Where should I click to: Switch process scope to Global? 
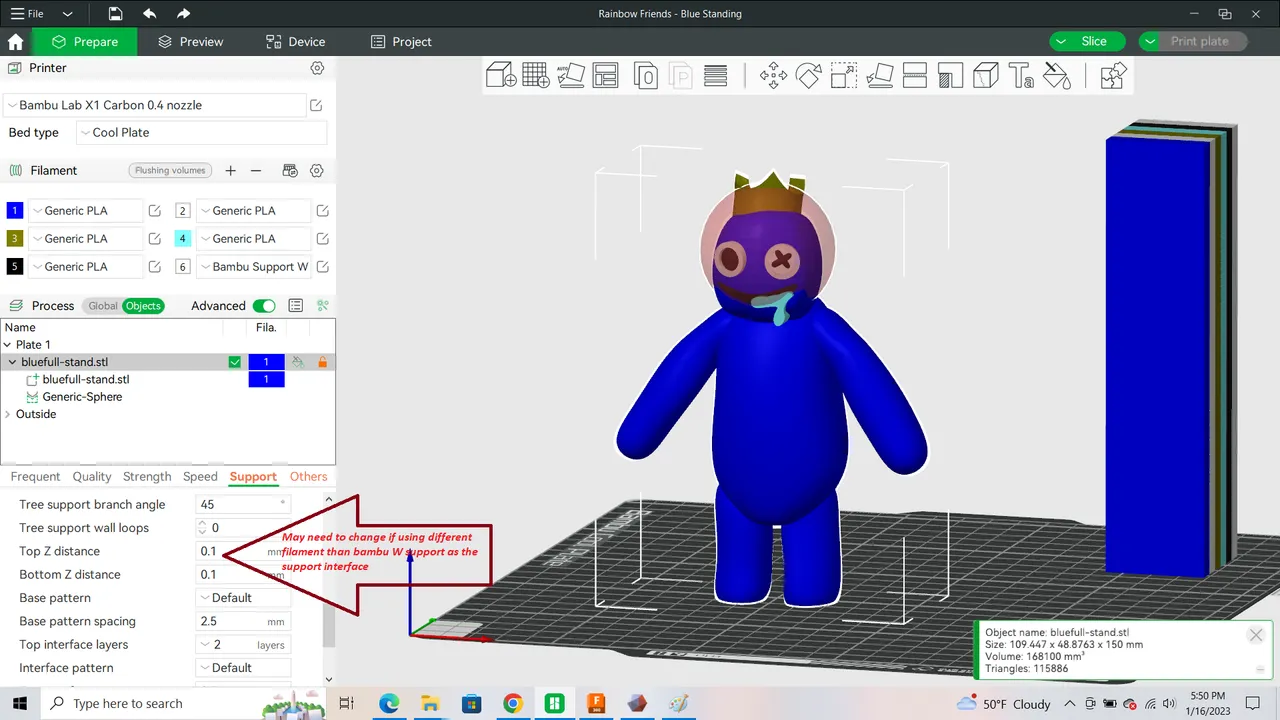pos(103,306)
